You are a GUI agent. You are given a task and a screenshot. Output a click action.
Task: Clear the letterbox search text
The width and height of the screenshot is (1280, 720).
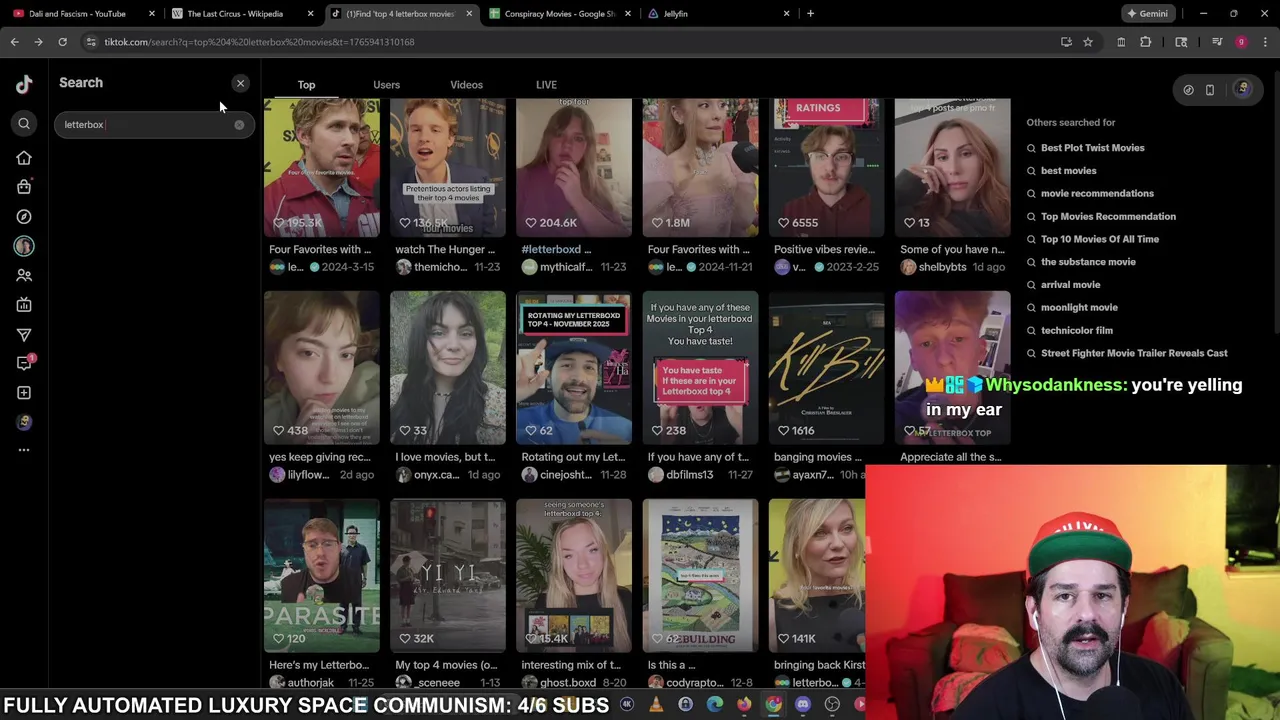(239, 125)
